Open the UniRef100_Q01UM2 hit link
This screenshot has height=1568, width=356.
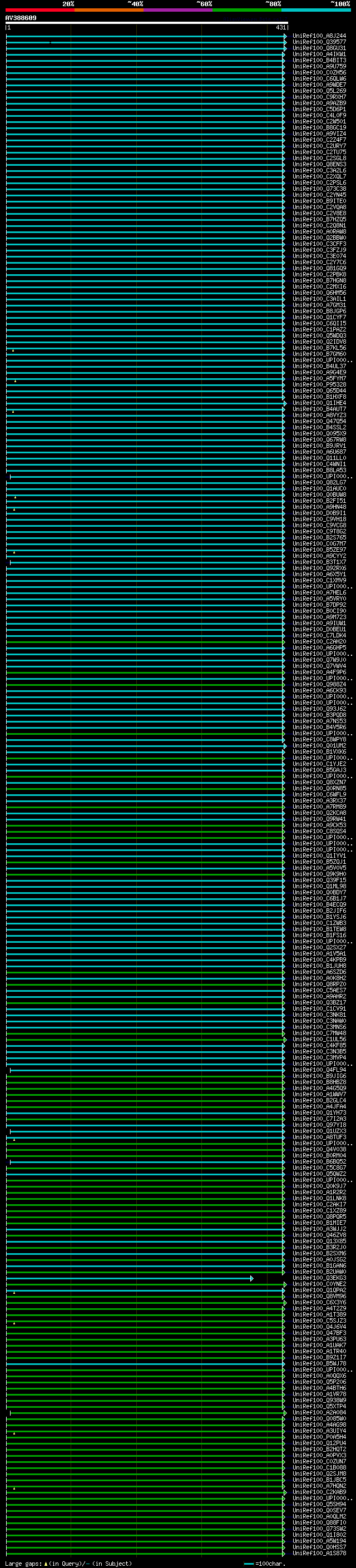click(x=319, y=746)
